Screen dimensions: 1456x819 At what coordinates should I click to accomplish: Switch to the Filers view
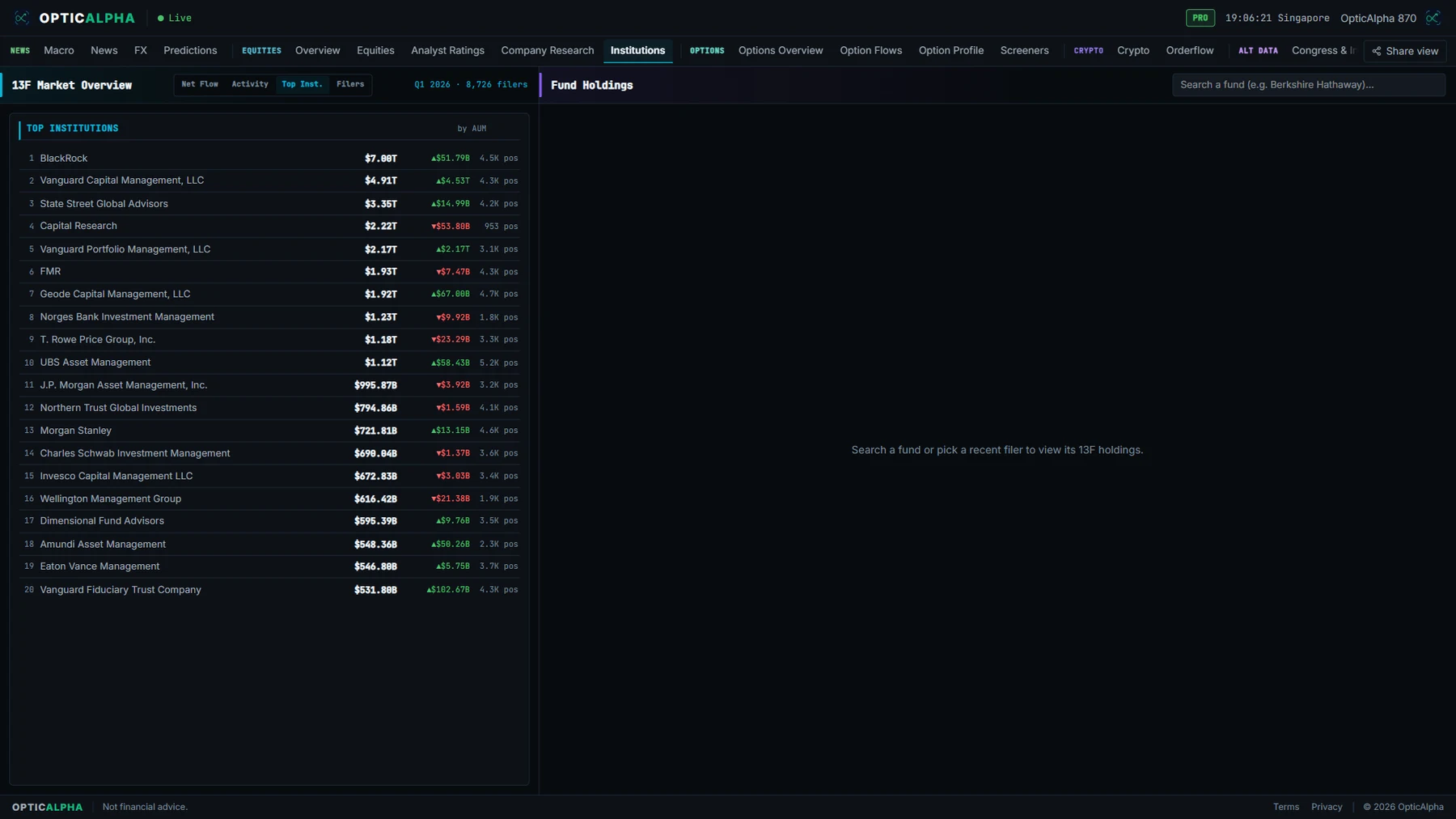[x=350, y=84]
